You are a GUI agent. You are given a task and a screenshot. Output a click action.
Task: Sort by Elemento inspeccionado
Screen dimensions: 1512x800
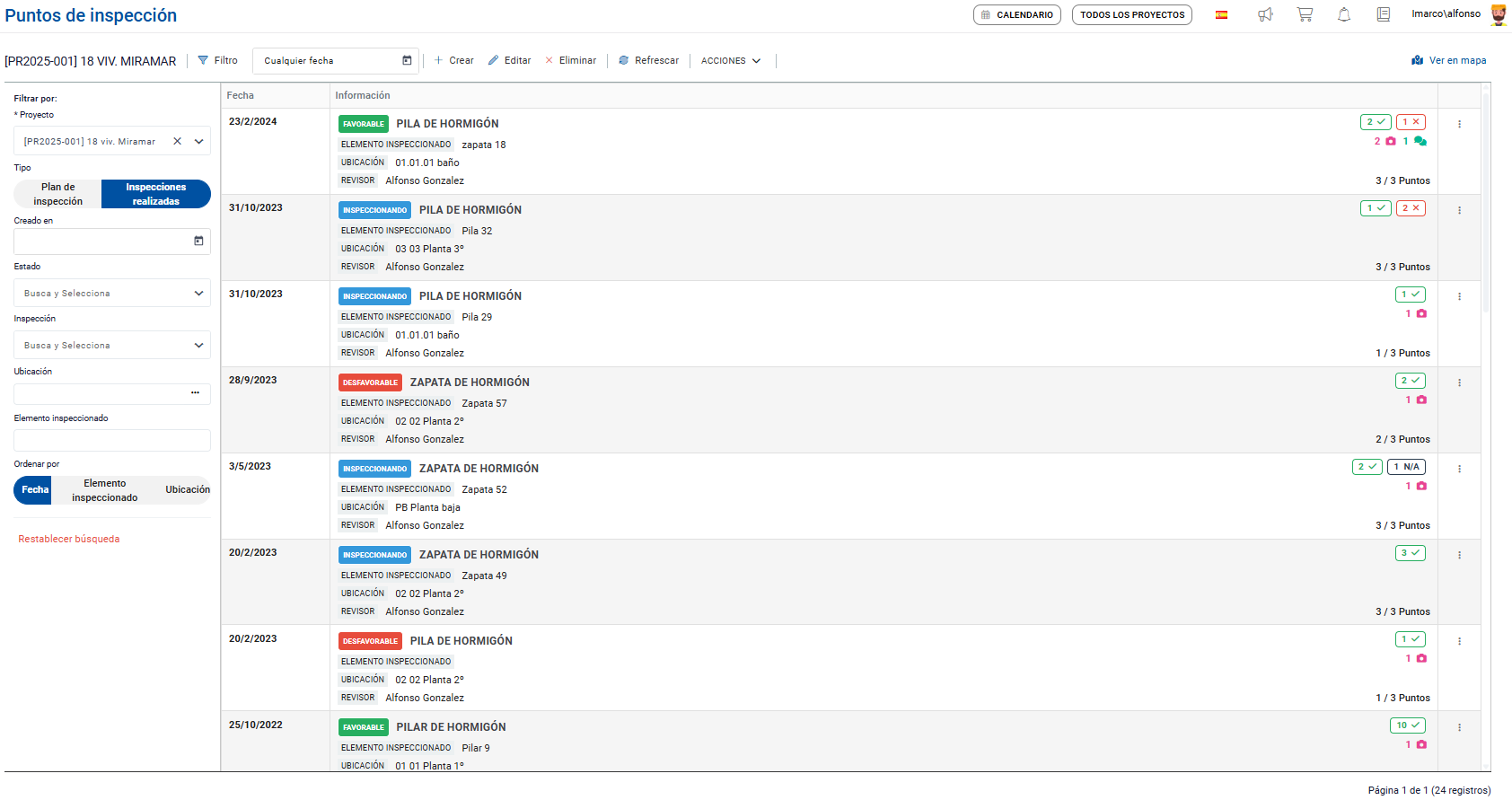[x=105, y=490]
